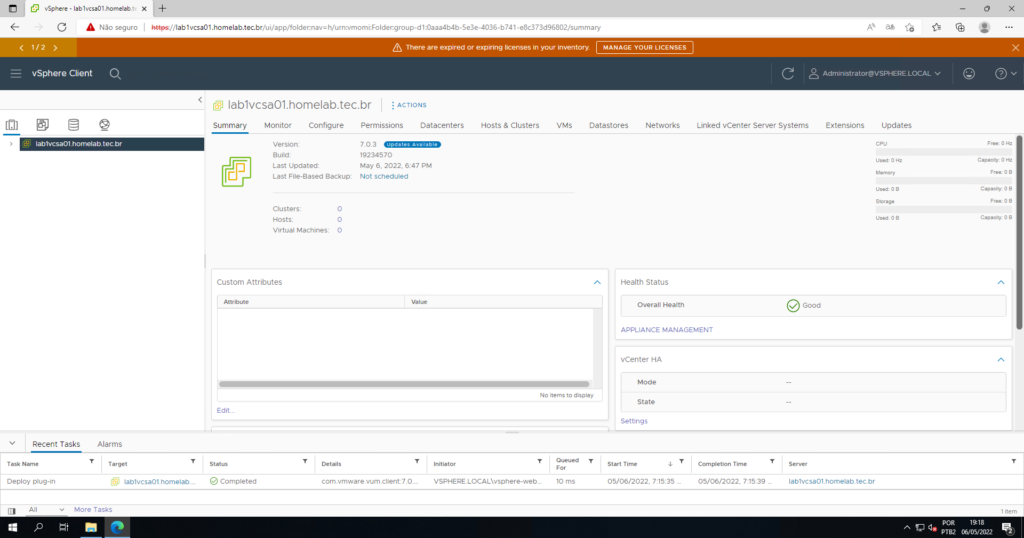This screenshot has height=538, width=1024.
Task: Filter the Details column
Action: click(417, 462)
